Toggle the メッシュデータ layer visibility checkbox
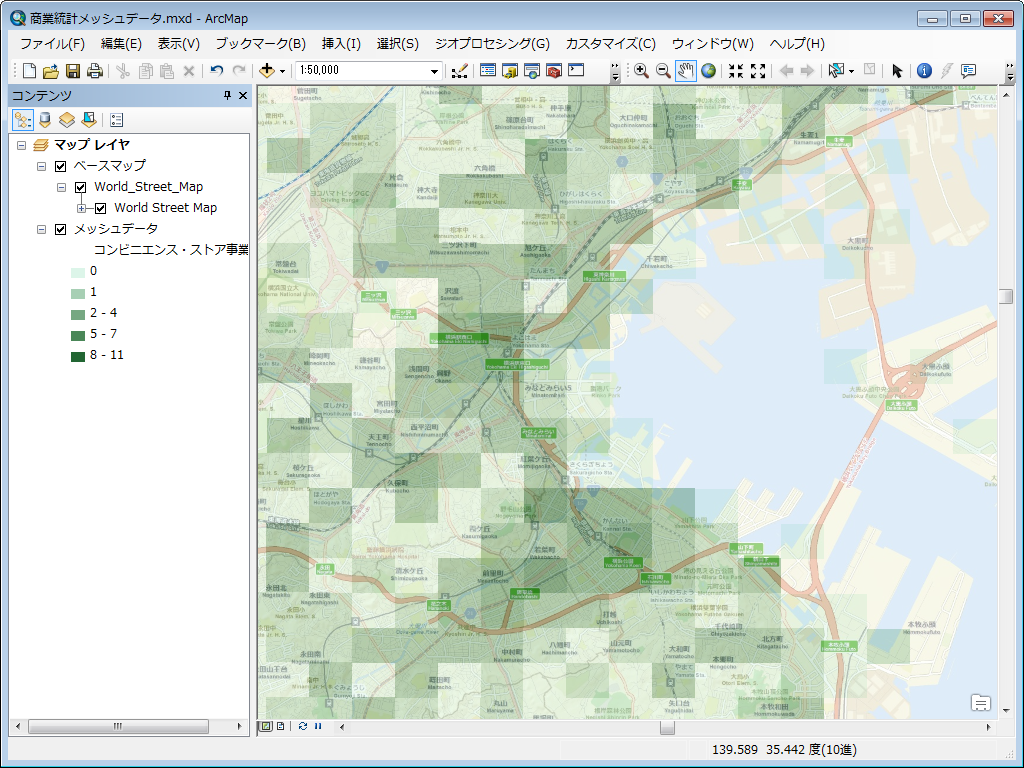The height and width of the screenshot is (768, 1024). 61,229
